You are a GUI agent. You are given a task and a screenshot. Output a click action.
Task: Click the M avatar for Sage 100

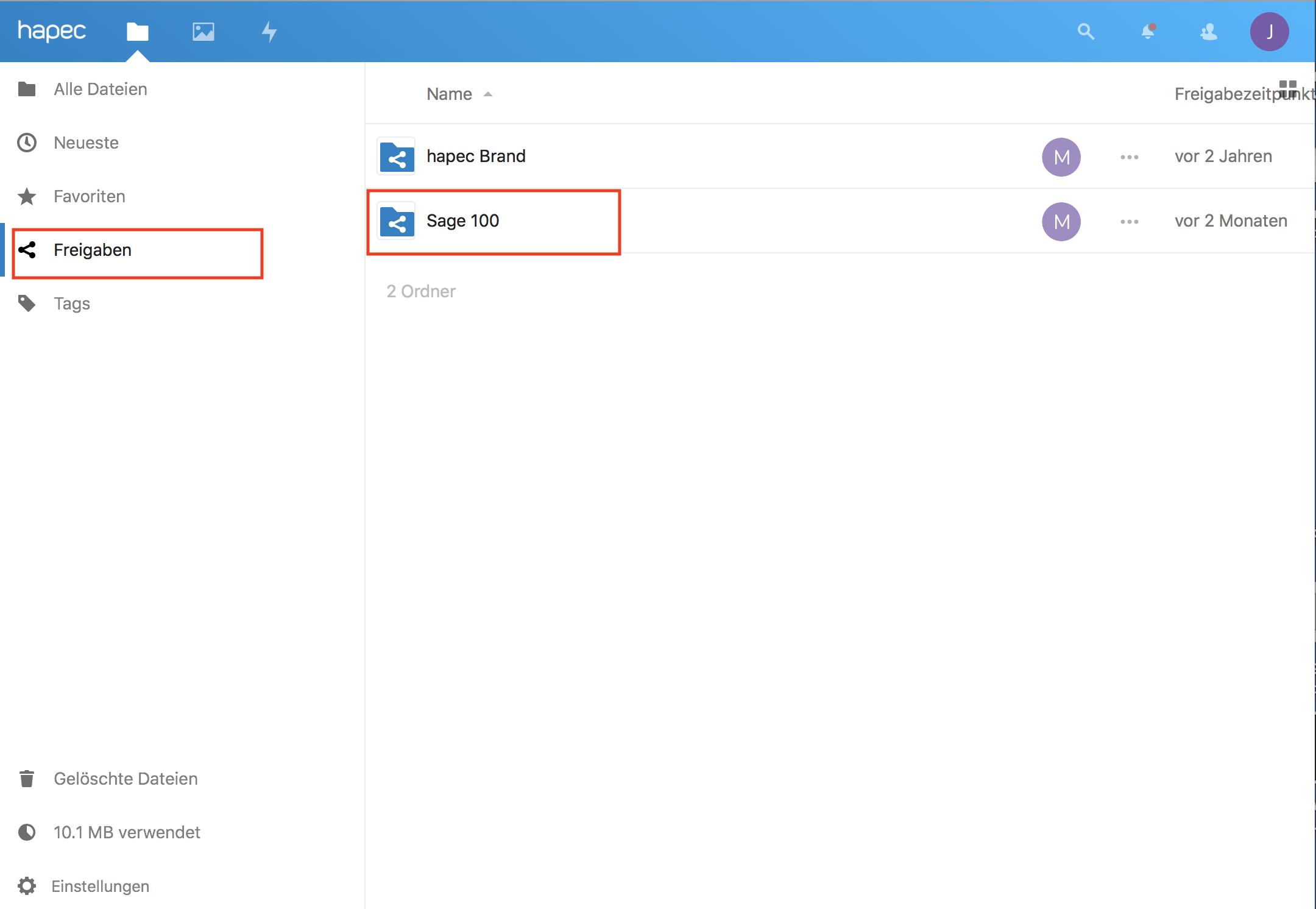(1061, 222)
